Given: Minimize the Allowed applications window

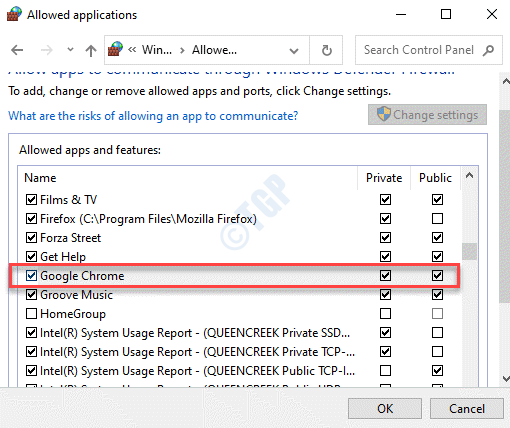Looking at the screenshot, I should pos(401,14).
